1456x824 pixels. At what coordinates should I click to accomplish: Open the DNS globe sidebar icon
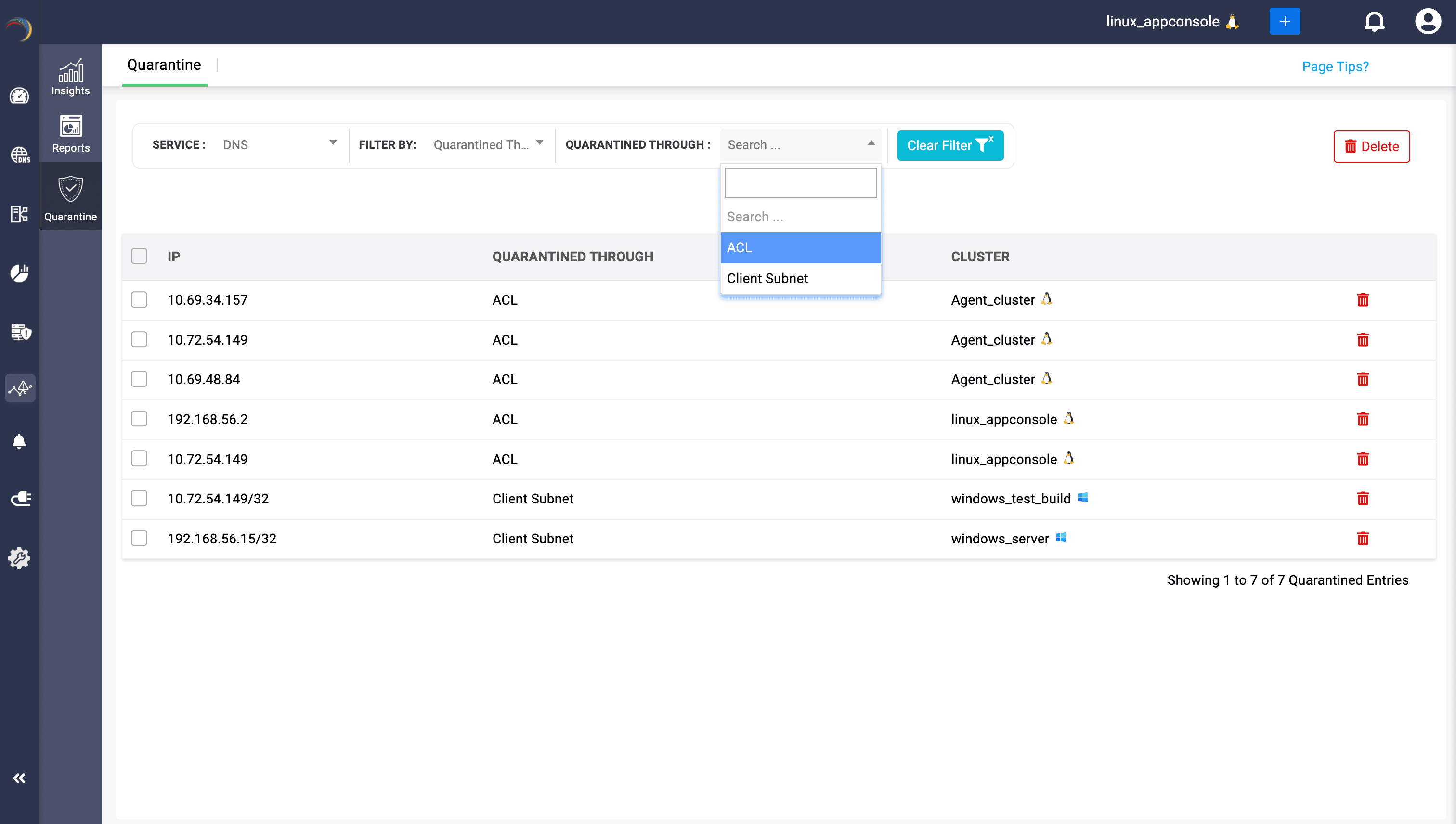click(x=20, y=154)
